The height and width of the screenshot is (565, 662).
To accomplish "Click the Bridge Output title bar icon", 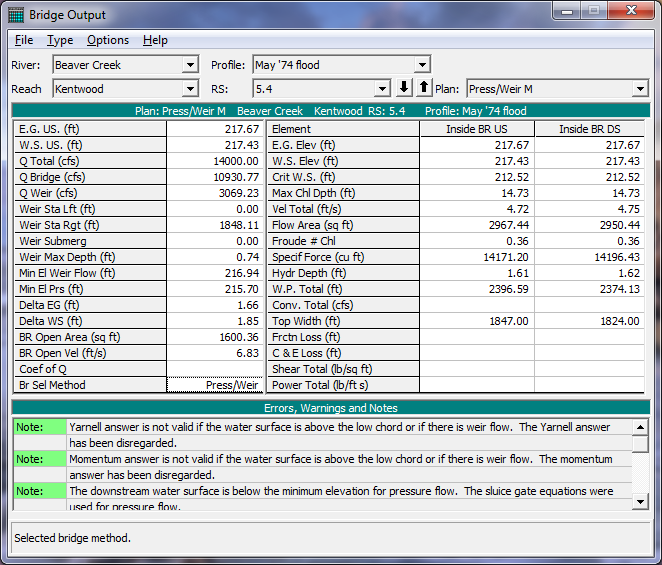I will (x=16, y=15).
